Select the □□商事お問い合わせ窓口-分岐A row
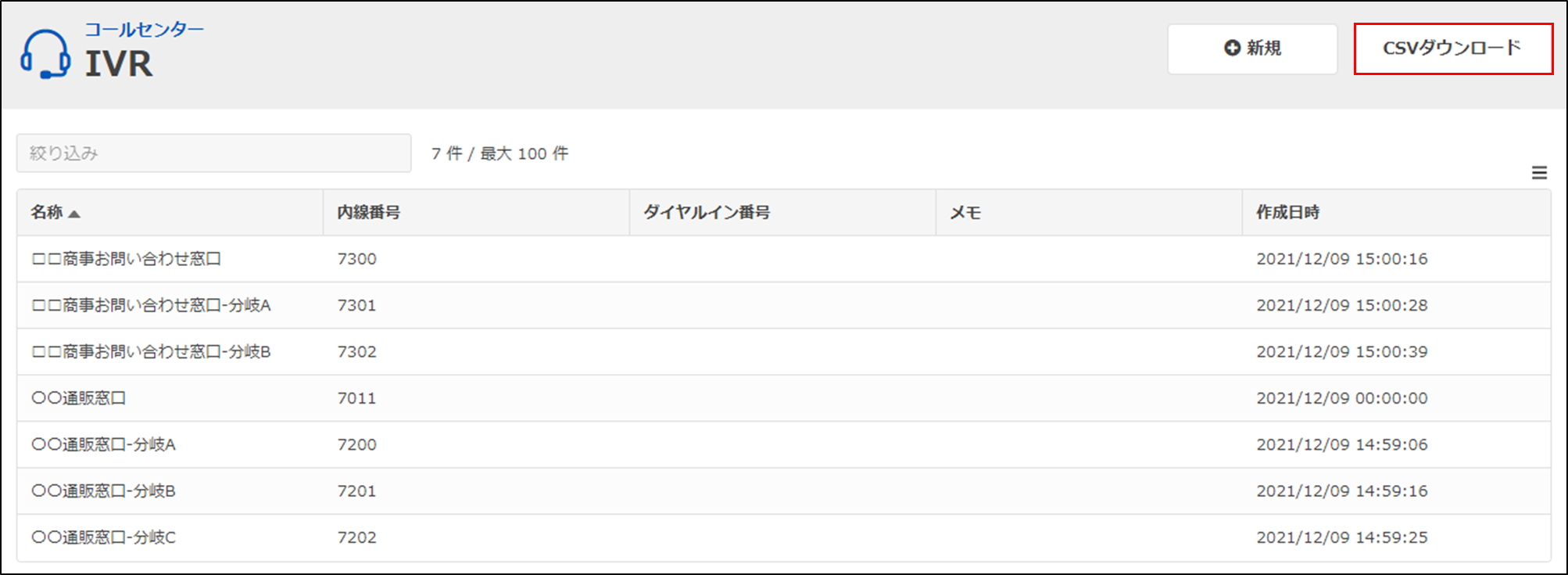The width and height of the screenshot is (1568, 575). click(151, 305)
